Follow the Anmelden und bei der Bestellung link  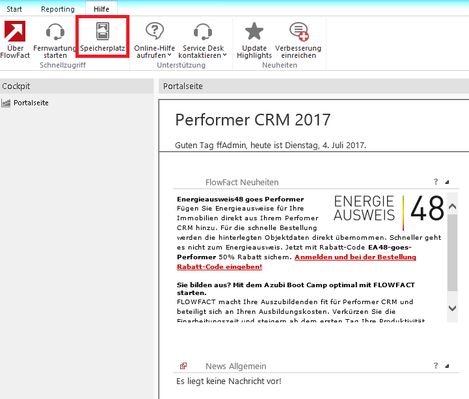pos(355,257)
